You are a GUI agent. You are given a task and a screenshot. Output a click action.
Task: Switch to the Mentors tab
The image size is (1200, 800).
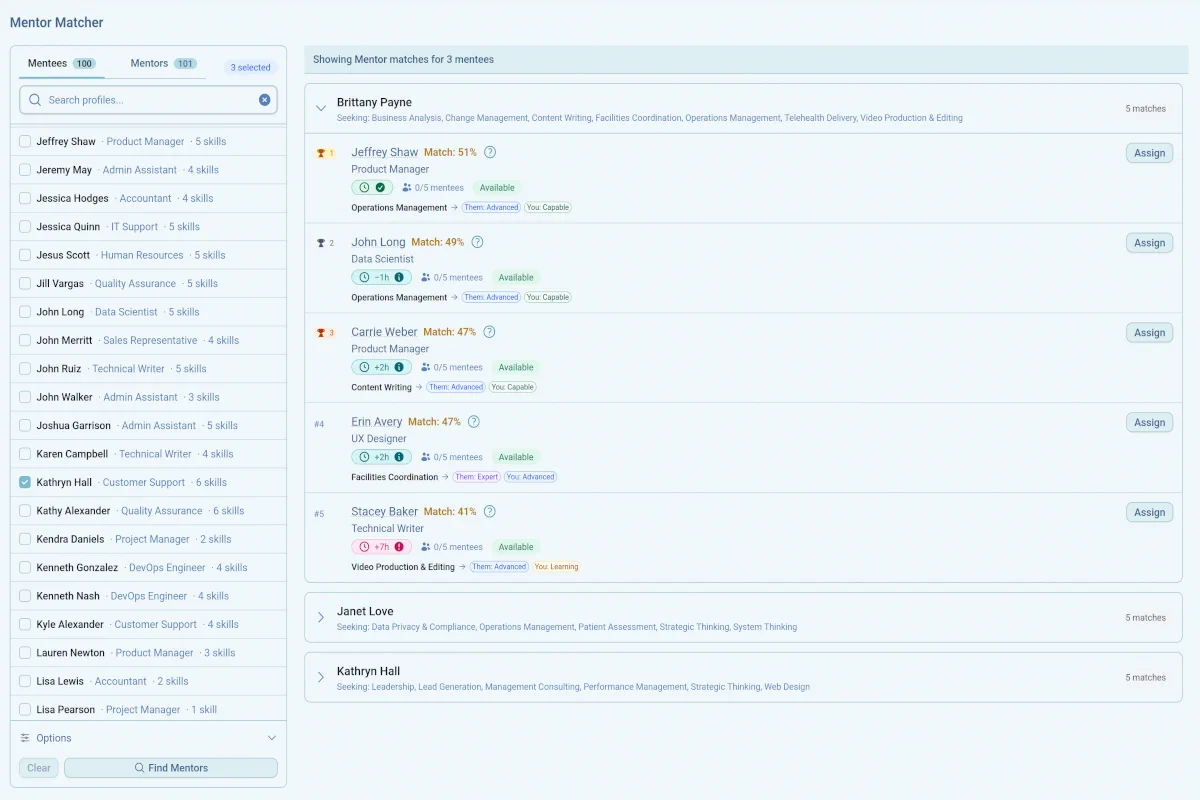(x=163, y=63)
